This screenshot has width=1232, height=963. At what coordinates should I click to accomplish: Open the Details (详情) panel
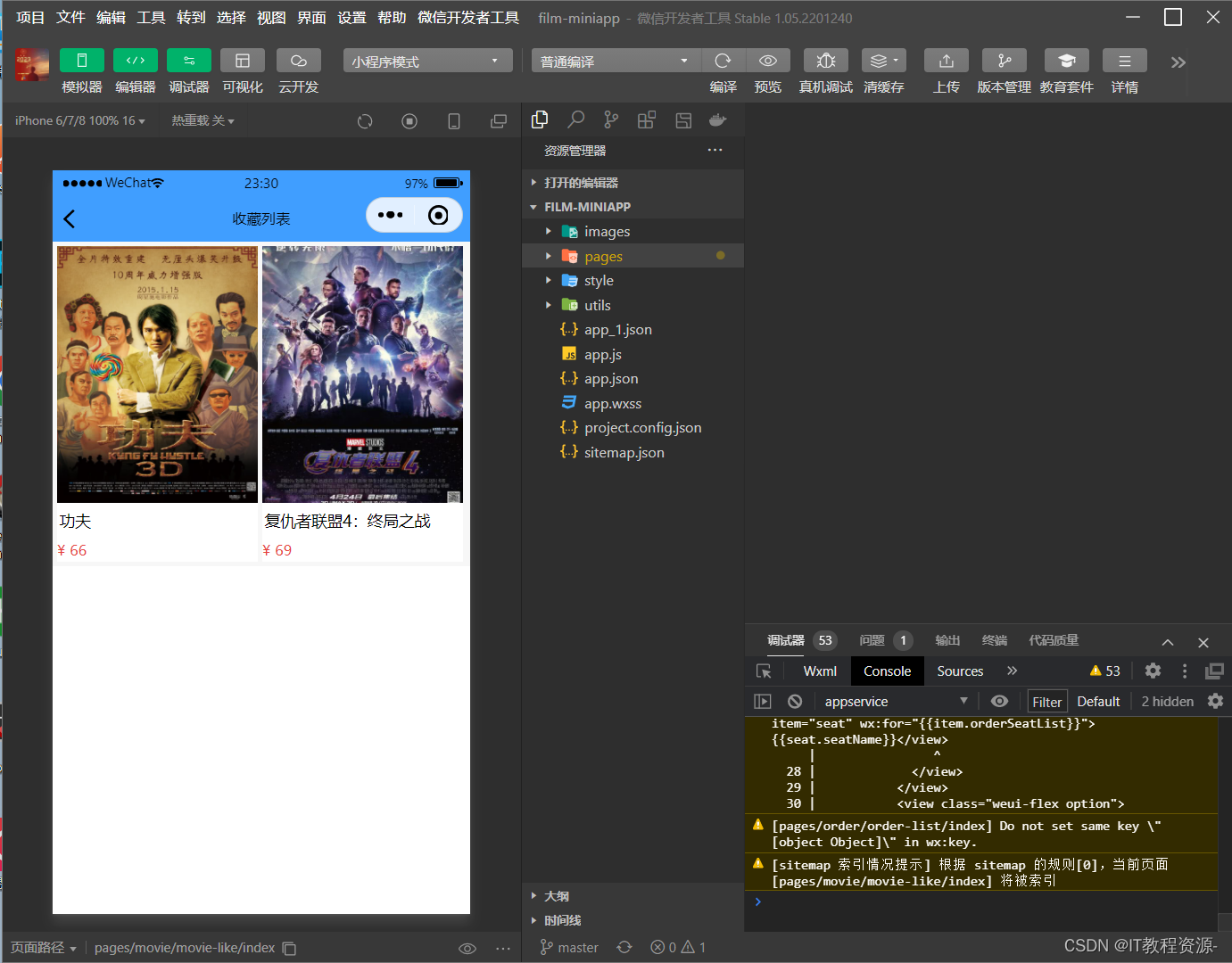click(1125, 61)
